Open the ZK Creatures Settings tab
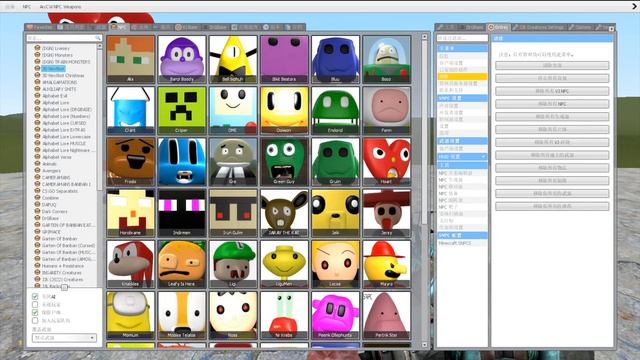The image size is (640, 360). (x=538, y=27)
